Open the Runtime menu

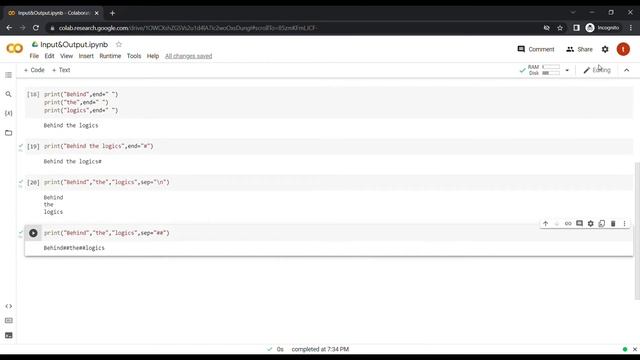[110, 56]
